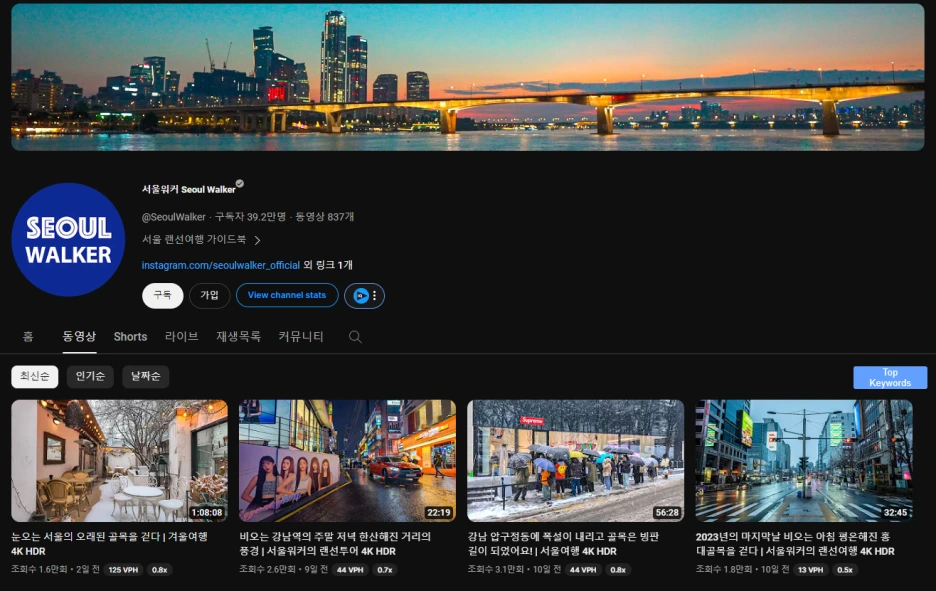Select the 날짜순 sort chip
Image resolution: width=936 pixels, height=591 pixels.
[x=146, y=376]
